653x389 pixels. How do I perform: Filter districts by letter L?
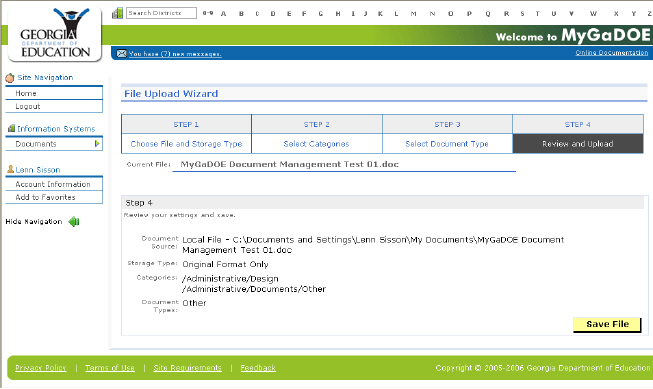396,14
